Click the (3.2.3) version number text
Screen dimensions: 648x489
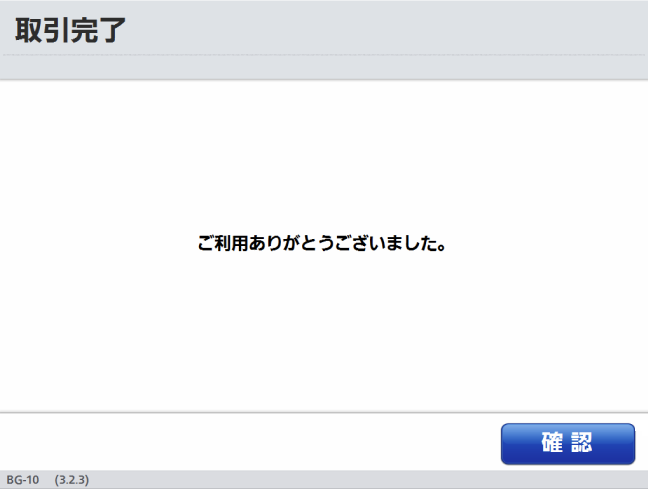(x=71, y=480)
